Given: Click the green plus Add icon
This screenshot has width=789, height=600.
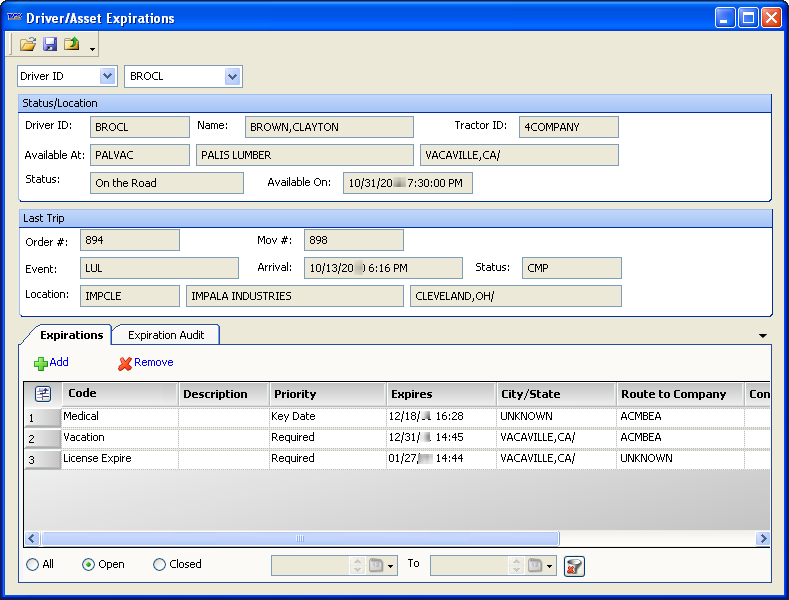Looking at the screenshot, I should click(x=41, y=363).
